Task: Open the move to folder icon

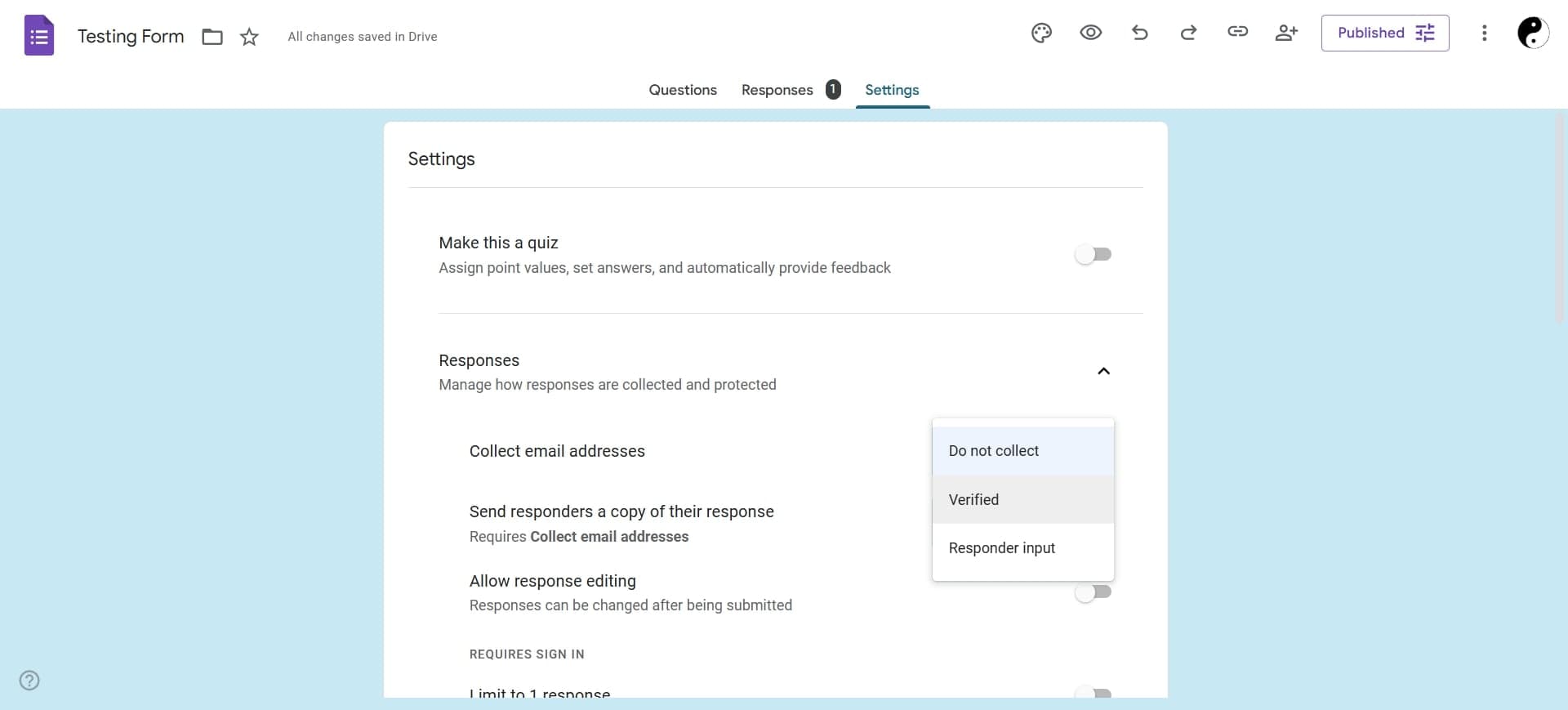Action: point(212,37)
